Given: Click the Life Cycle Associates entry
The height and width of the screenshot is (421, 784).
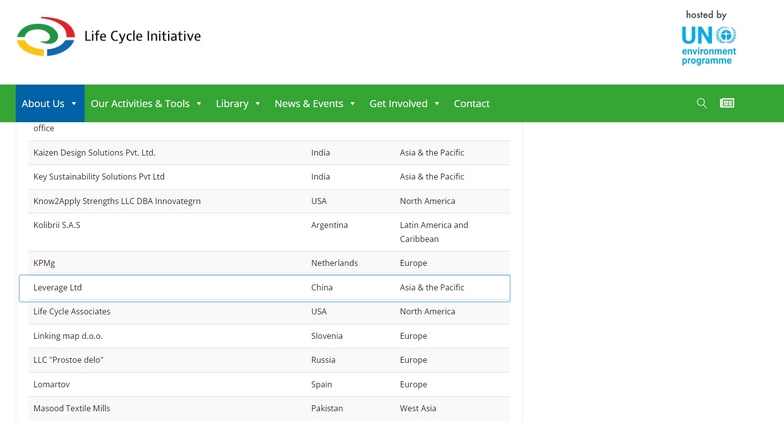Looking at the screenshot, I should [x=72, y=312].
